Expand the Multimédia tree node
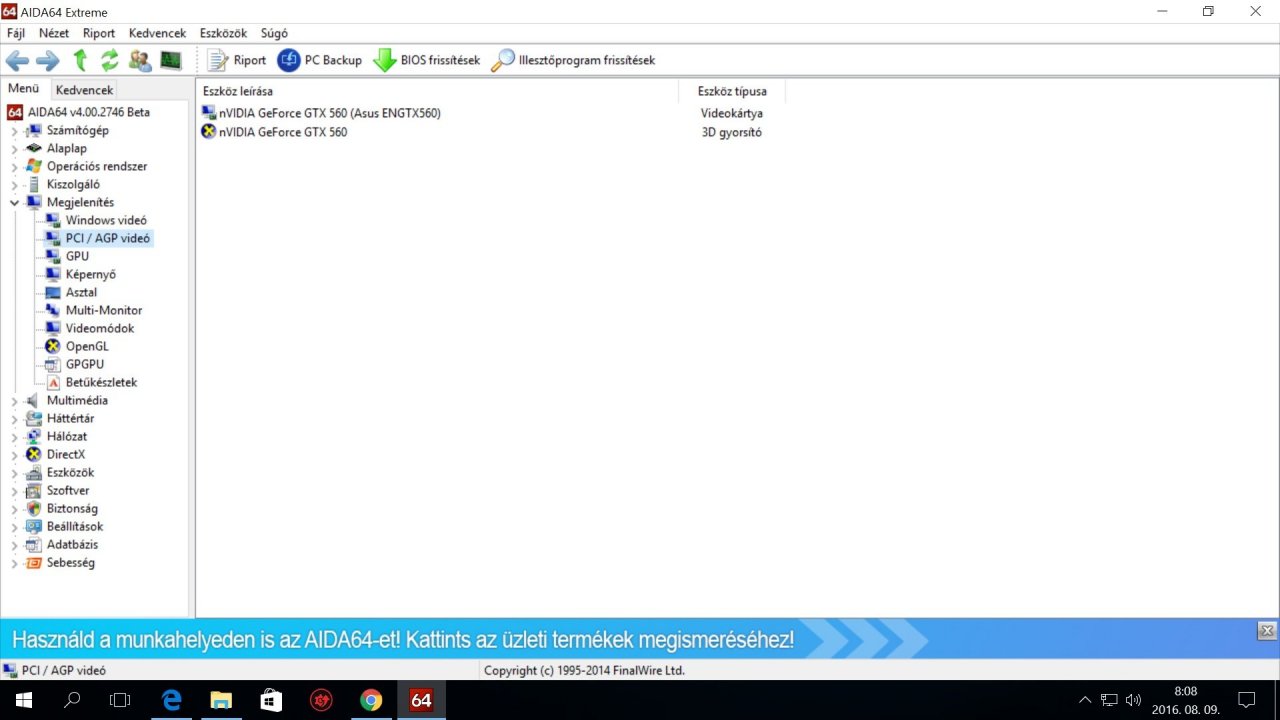The image size is (1280, 720). (x=14, y=401)
